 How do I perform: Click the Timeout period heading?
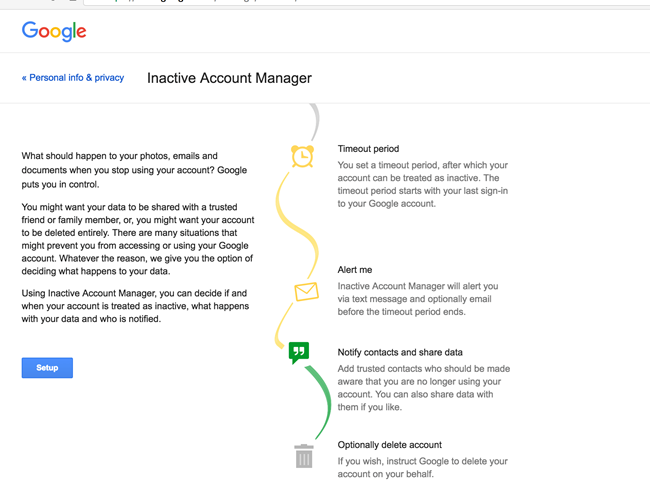point(368,149)
